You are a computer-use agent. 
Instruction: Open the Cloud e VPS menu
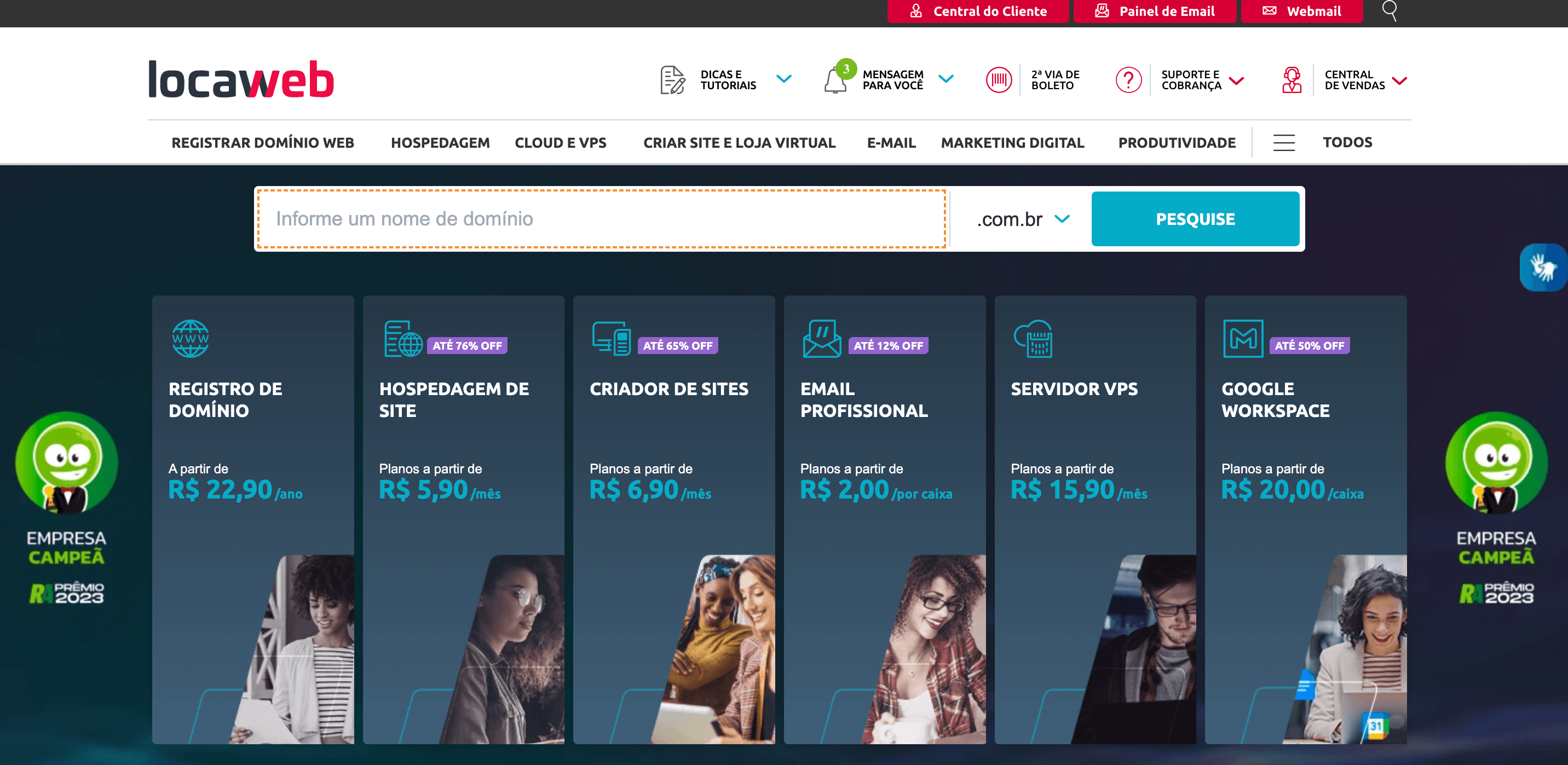[x=561, y=142]
